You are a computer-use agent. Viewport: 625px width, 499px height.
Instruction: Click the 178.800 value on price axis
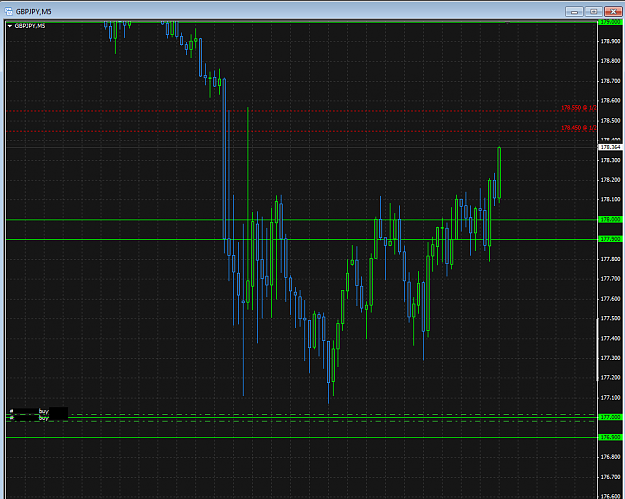(x=610, y=61)
